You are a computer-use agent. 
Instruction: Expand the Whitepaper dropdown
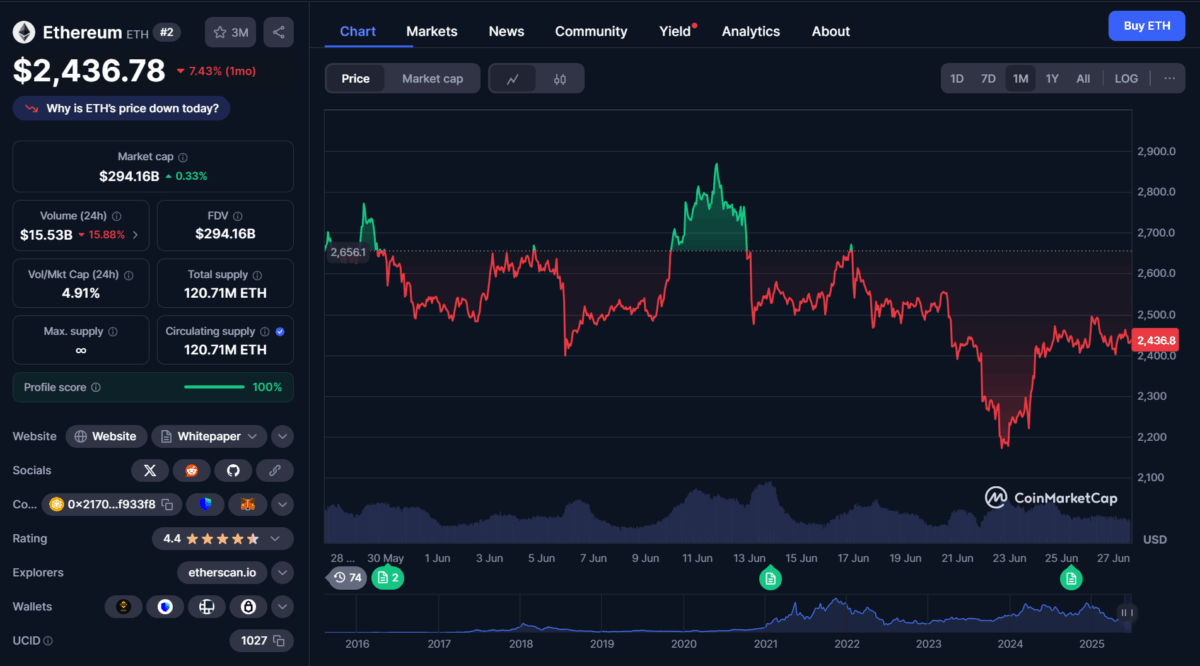[254, 436]
